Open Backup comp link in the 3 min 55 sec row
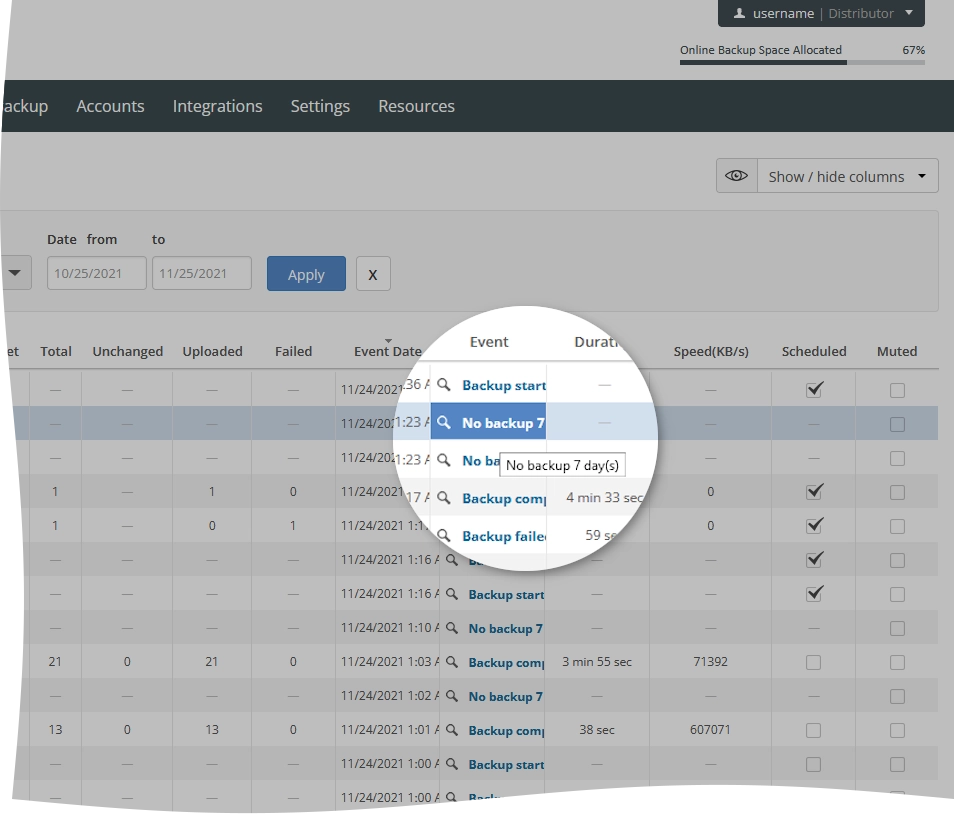The image size is (954, 814). coord(506,663)
